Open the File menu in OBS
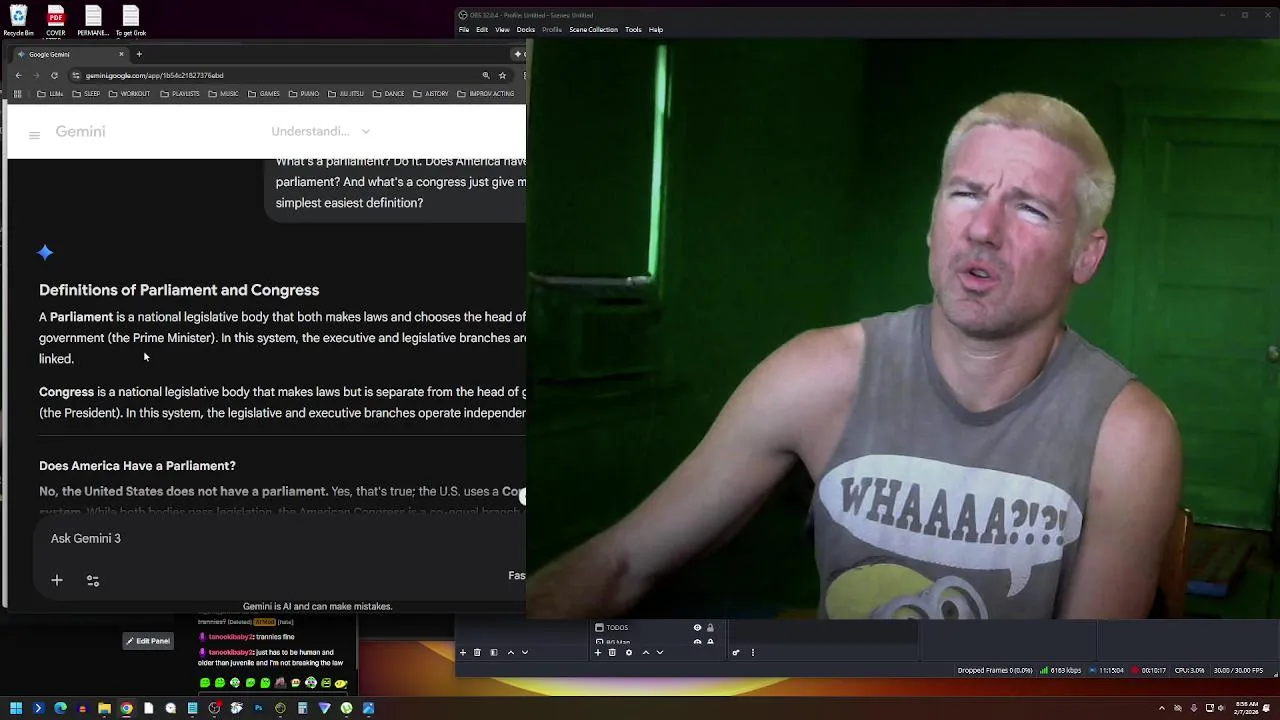Image resolution: width=1280 pixels, height=720 pixels. point(464,30)
